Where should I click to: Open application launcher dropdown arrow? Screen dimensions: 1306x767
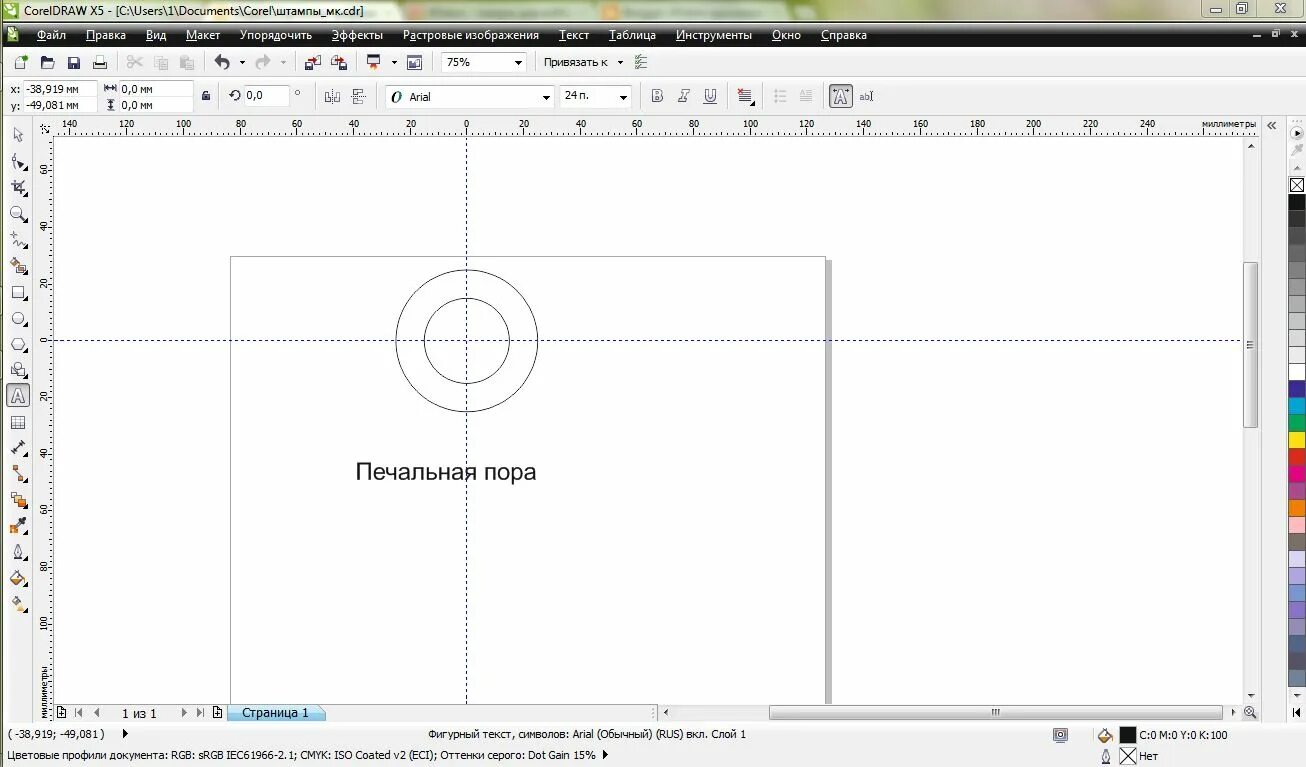point(394,62)
